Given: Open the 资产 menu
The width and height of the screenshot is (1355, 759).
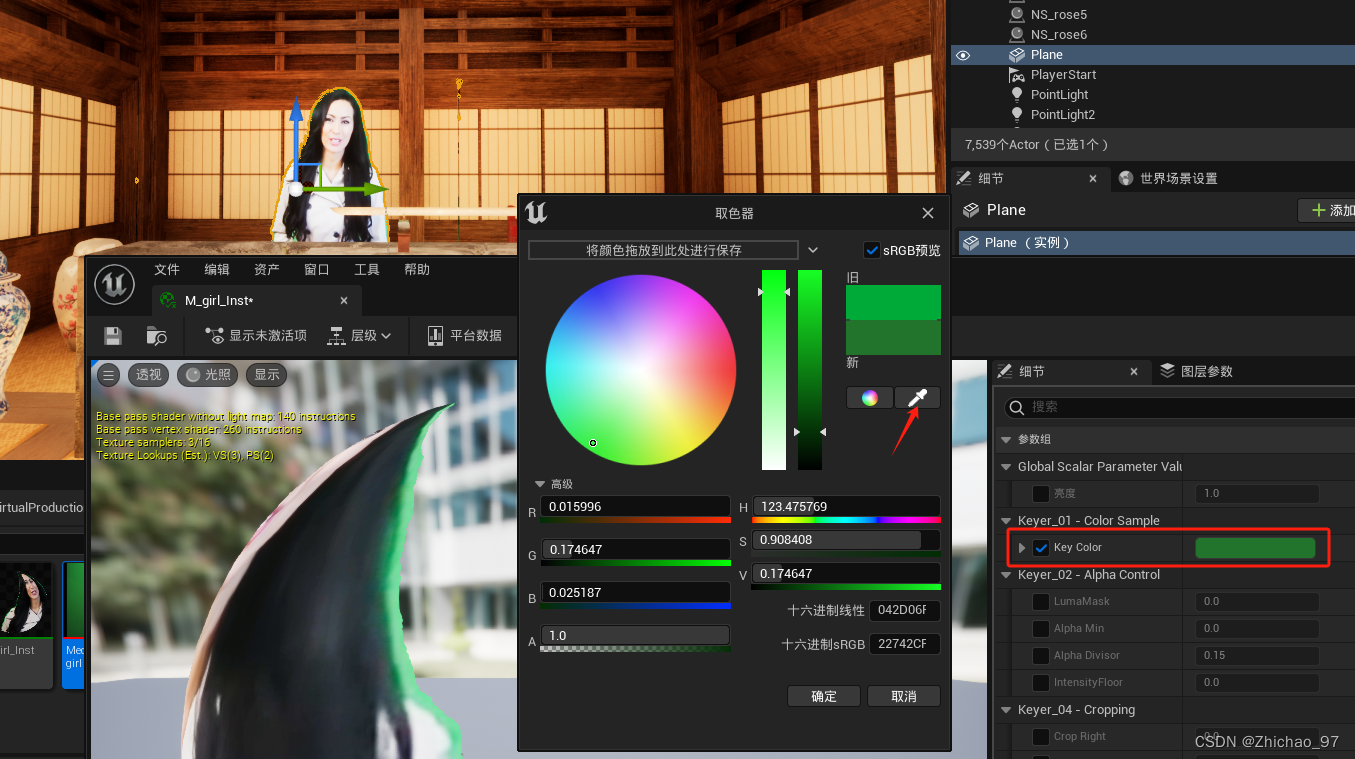Looking at the screenshot, I should pyautogui.click(x=267, y=270).
